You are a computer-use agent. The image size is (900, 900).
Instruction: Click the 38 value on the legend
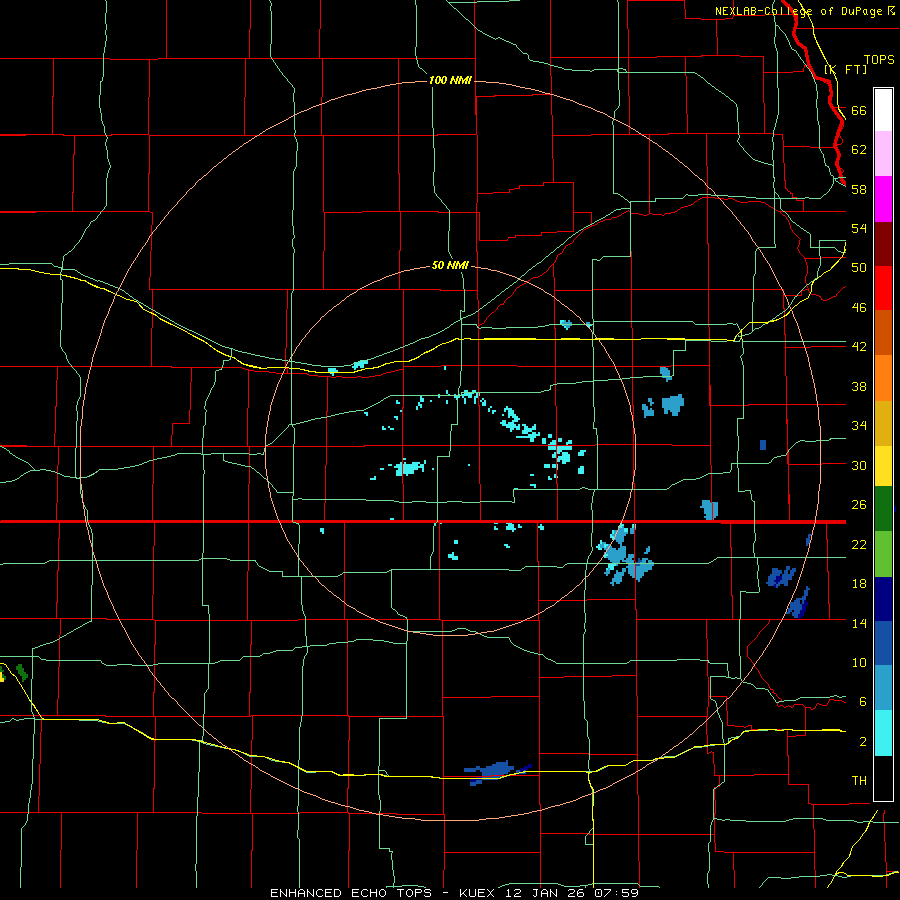pyautogui.click(x=859, y=386)
